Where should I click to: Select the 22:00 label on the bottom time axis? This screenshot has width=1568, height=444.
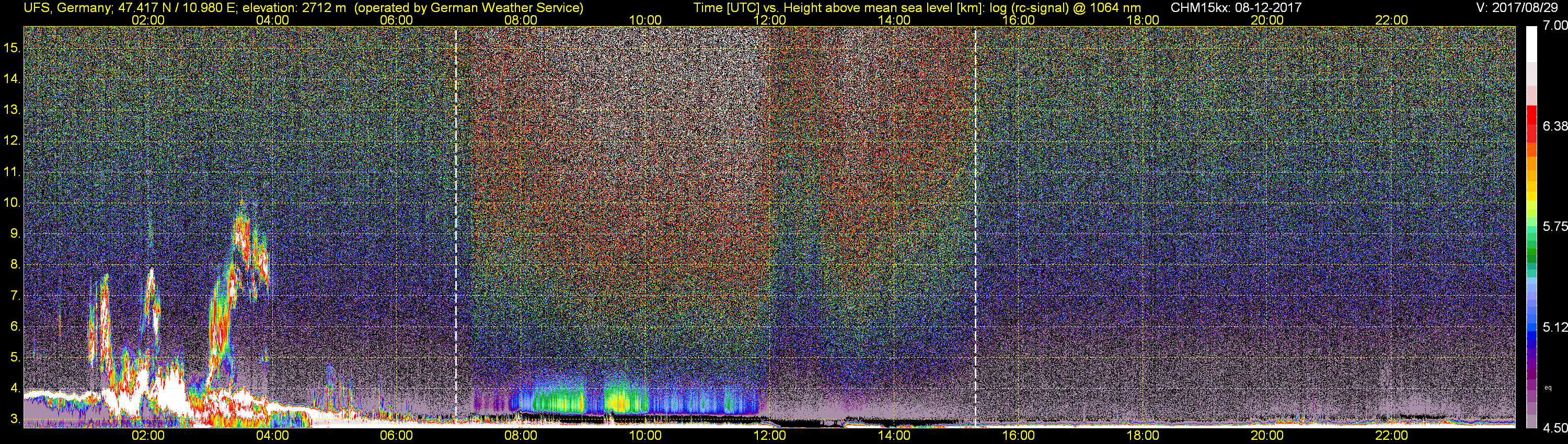(1391, 436)
